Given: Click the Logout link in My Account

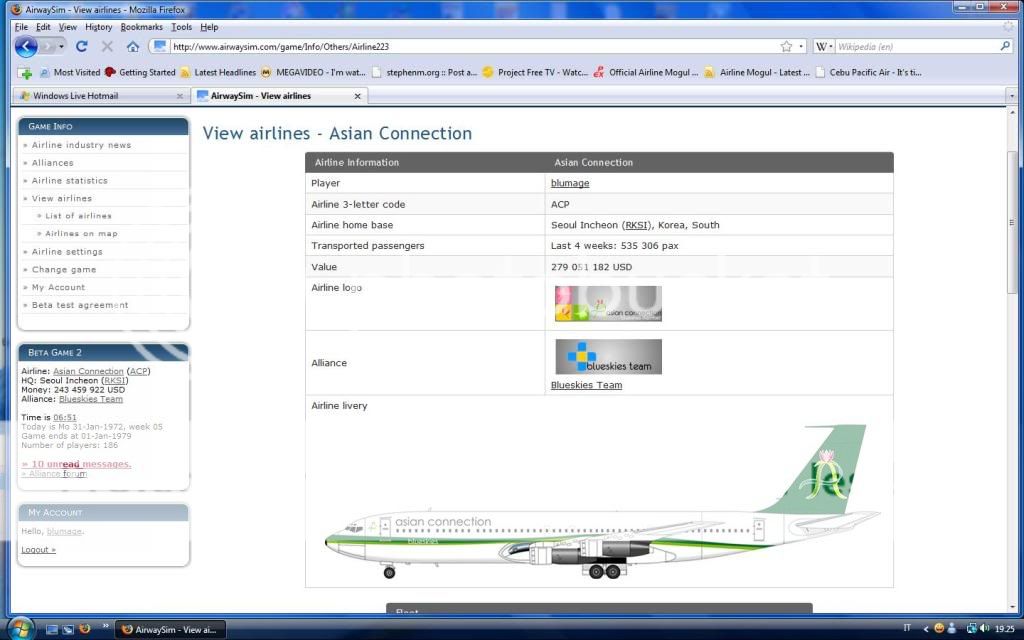Looking at the screenshot, I should point(38,549).
